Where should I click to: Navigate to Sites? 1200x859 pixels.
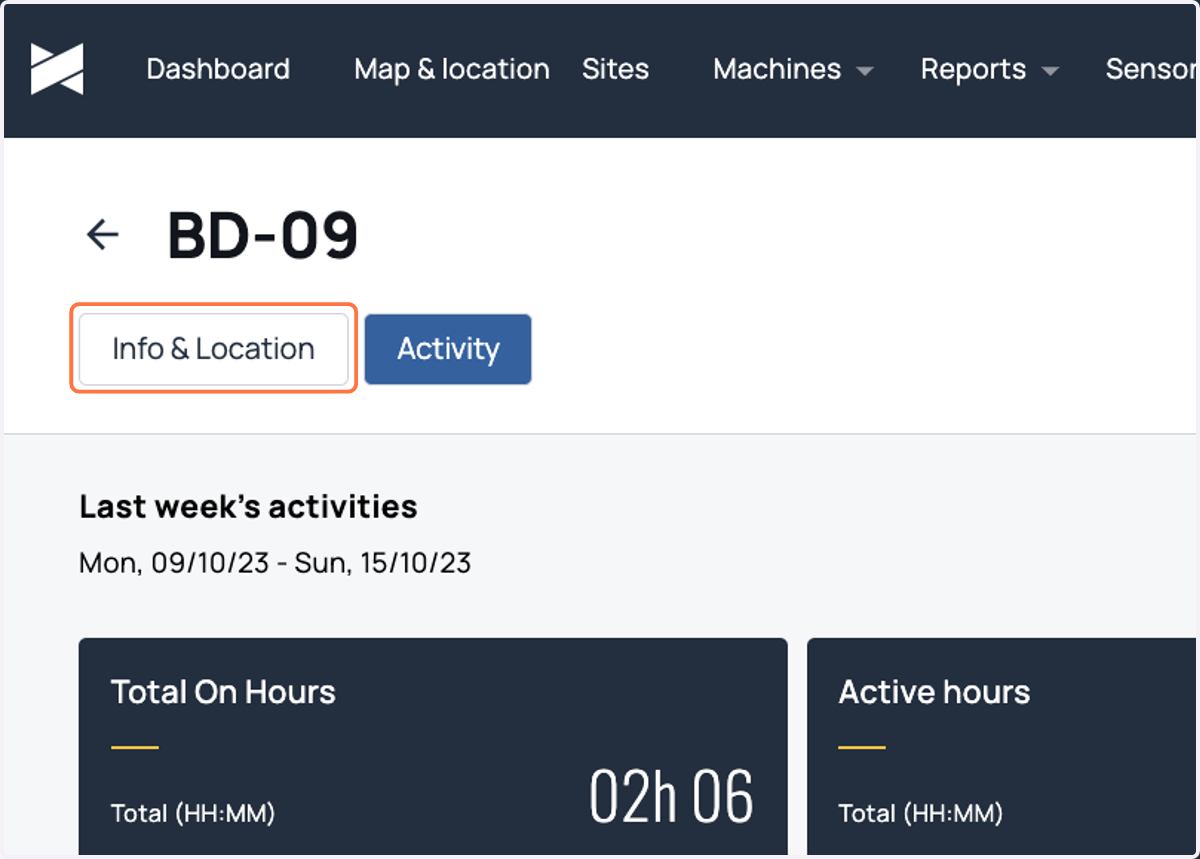[x=615, y=69]
